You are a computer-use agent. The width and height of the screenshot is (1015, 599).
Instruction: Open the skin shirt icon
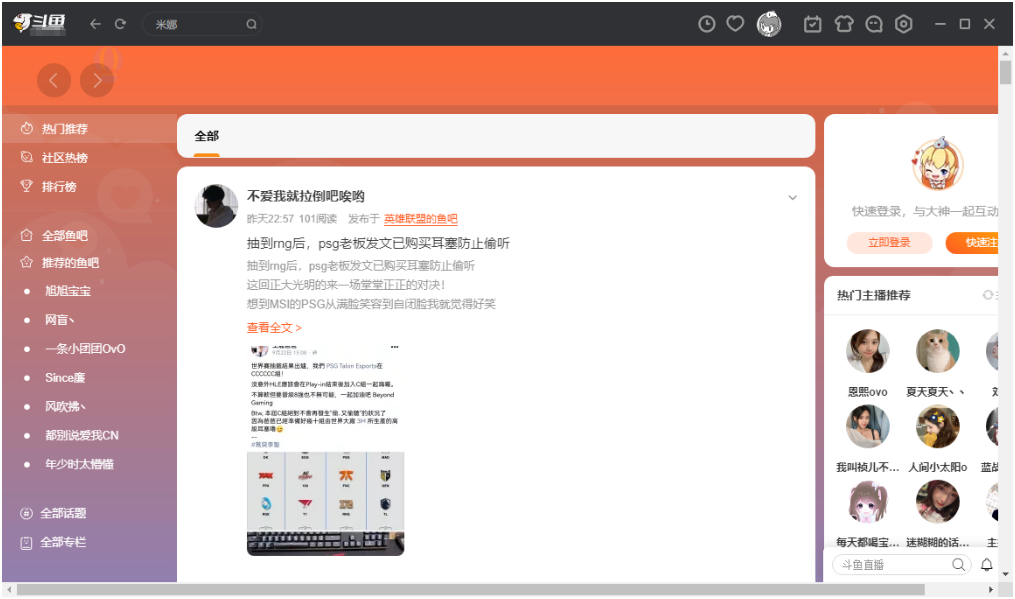[843, 24]
